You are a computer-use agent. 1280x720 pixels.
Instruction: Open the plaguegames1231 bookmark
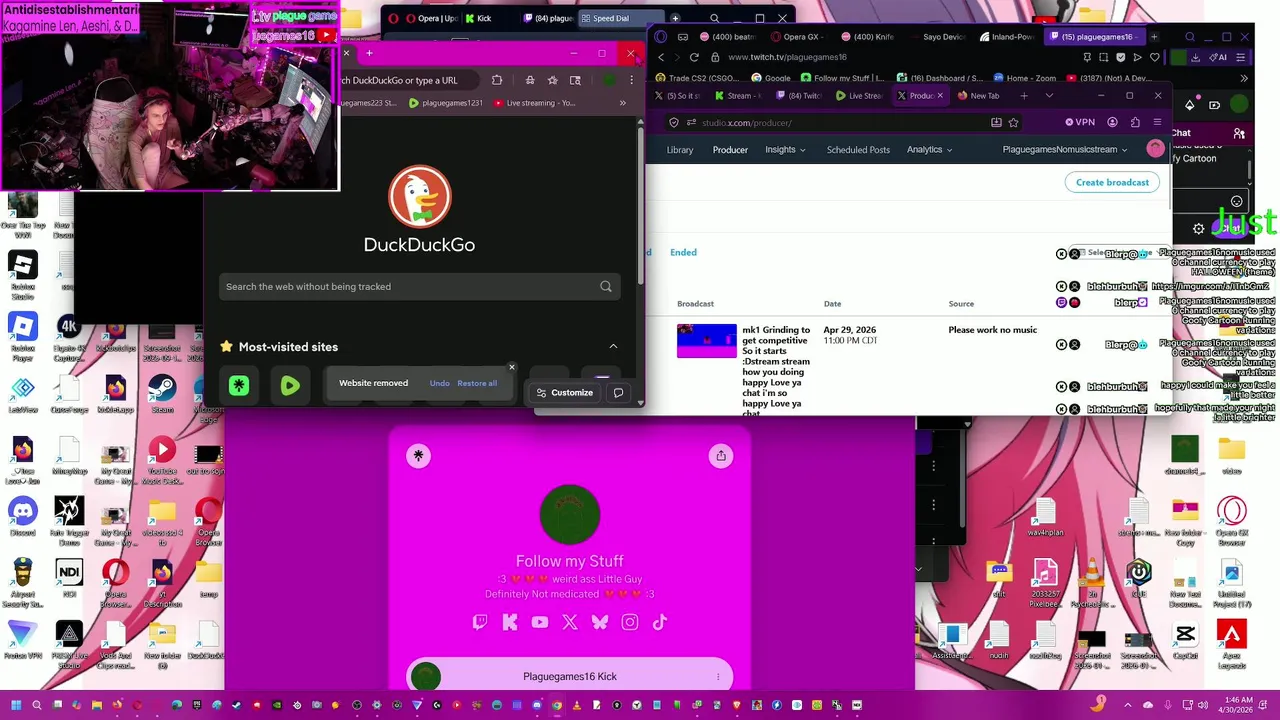coord(445,103)
